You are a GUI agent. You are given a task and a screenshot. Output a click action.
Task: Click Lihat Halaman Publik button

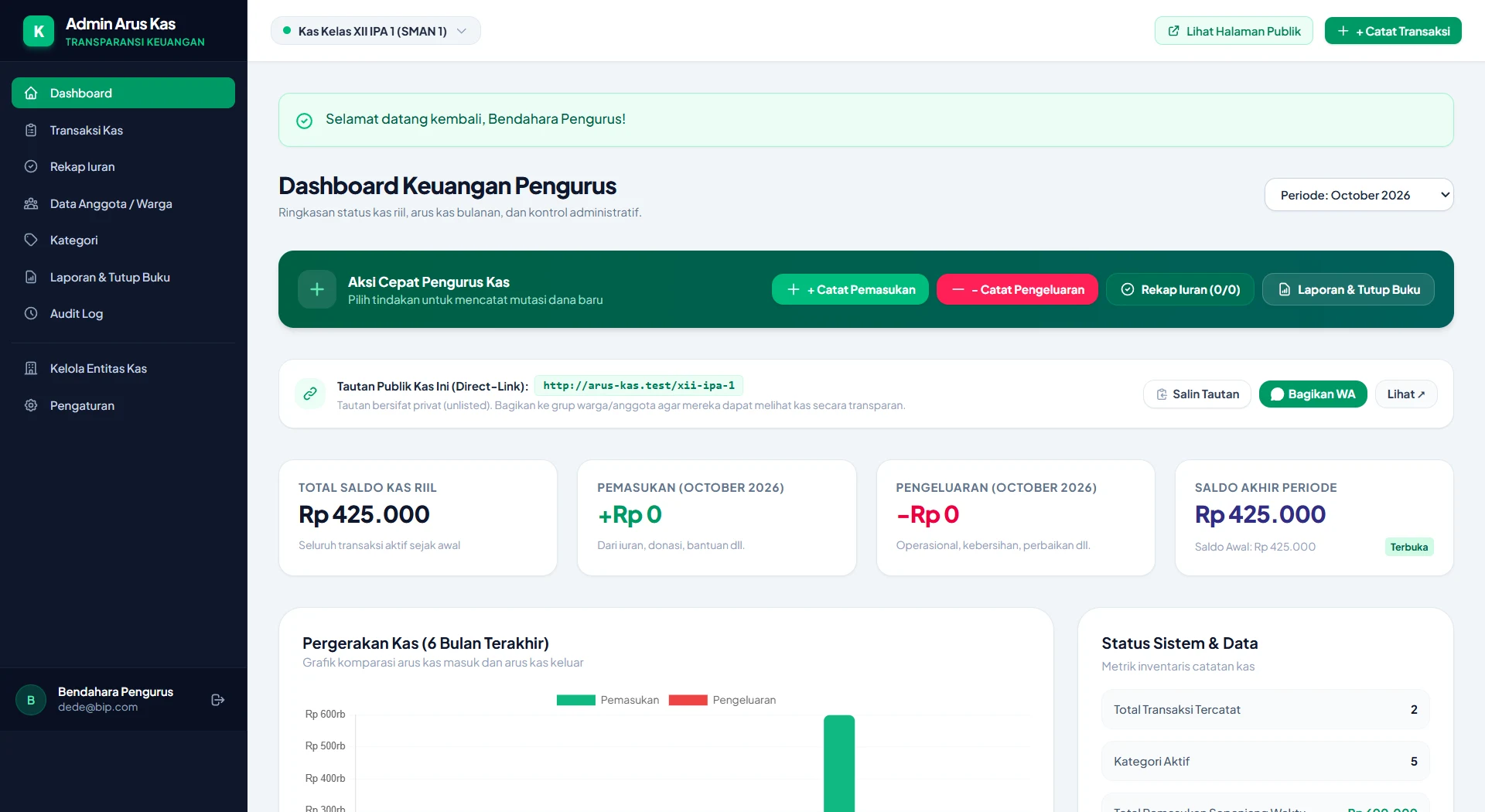(1234, 31)
